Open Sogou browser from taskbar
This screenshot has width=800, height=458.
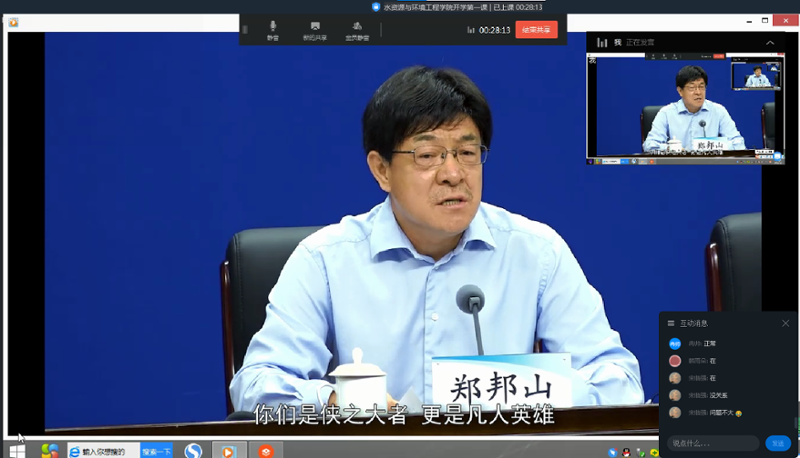coord(193,451)
